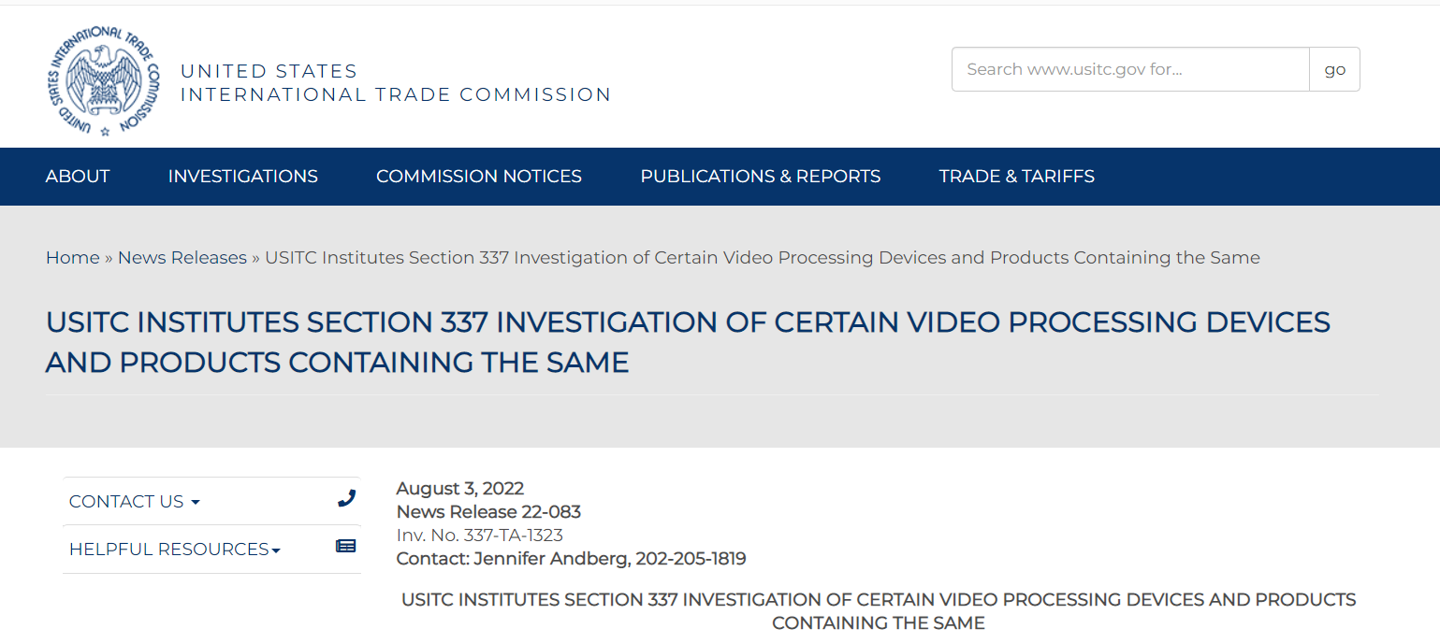1440x643 pixels.
Task: Click the list icon beside Helpful Resources
Action: click(x=346, y=546)
